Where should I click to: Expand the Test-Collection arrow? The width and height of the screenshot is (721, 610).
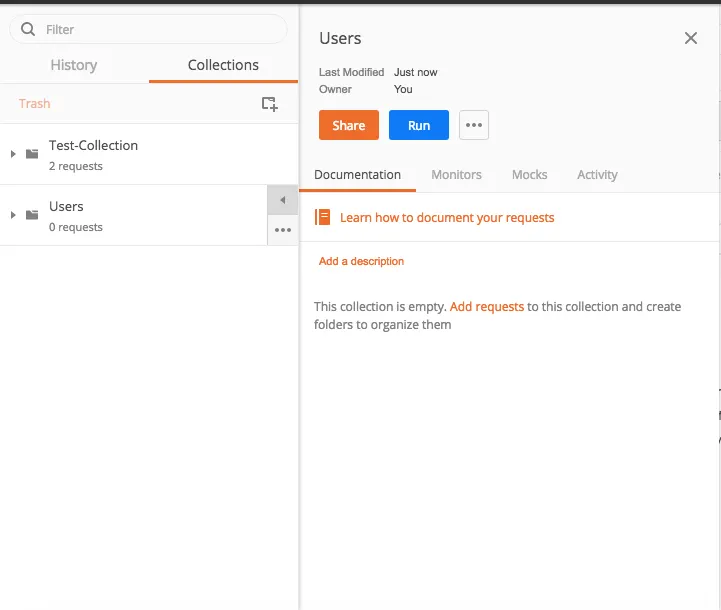click(13, 154)
